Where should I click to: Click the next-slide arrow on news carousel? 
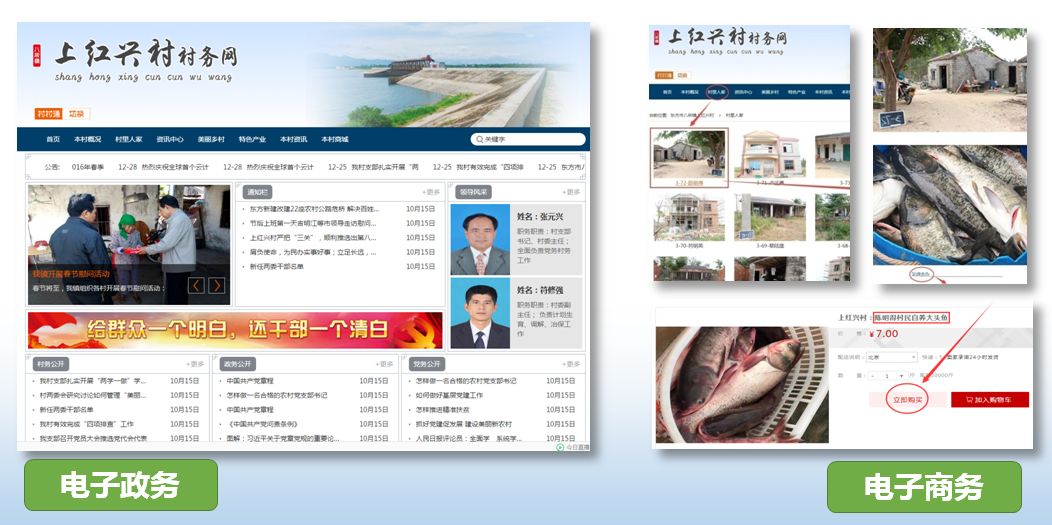(216, 286)
